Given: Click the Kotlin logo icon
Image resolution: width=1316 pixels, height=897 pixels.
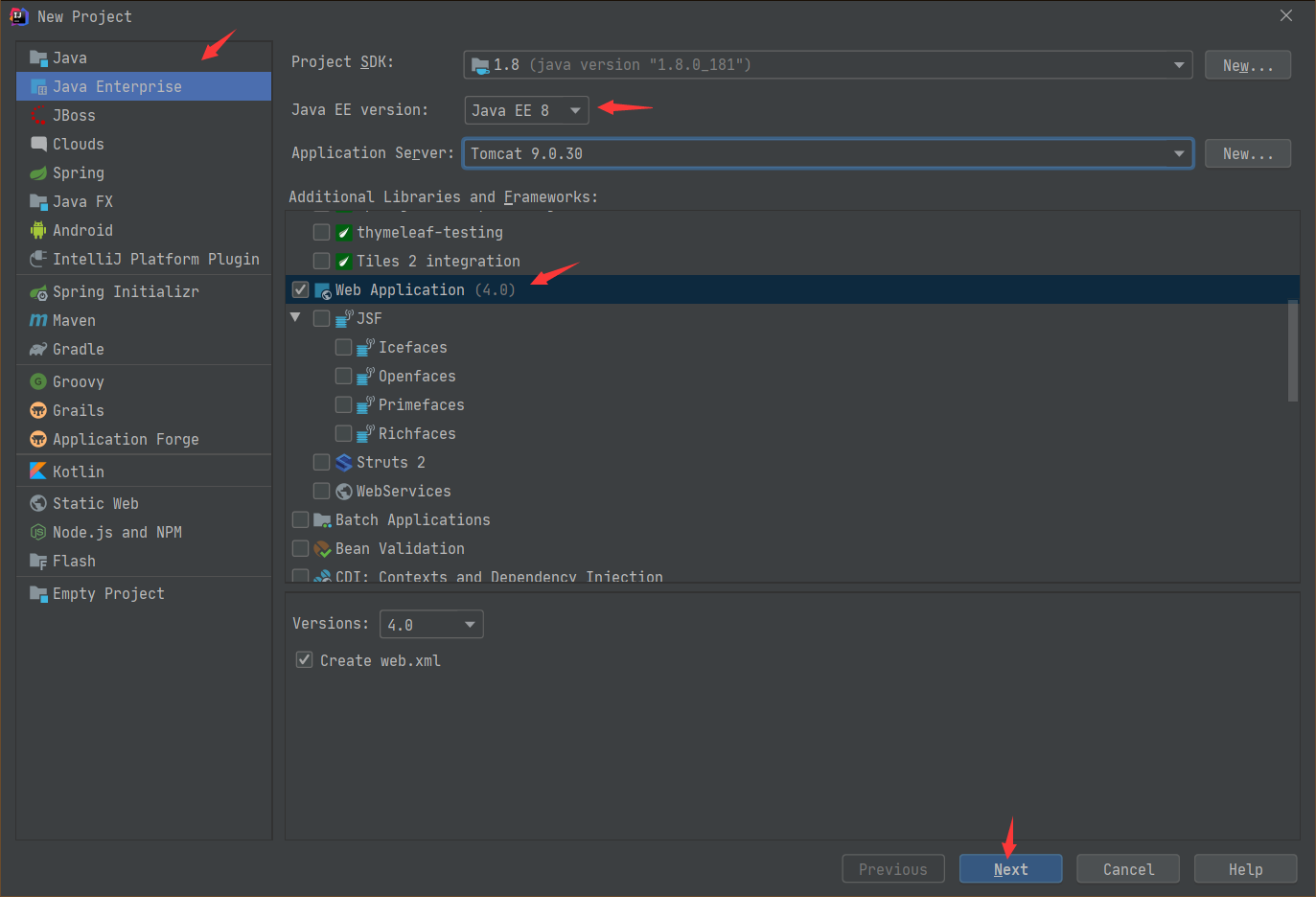Looking at the screenshot, I should (x=38, y=471).
